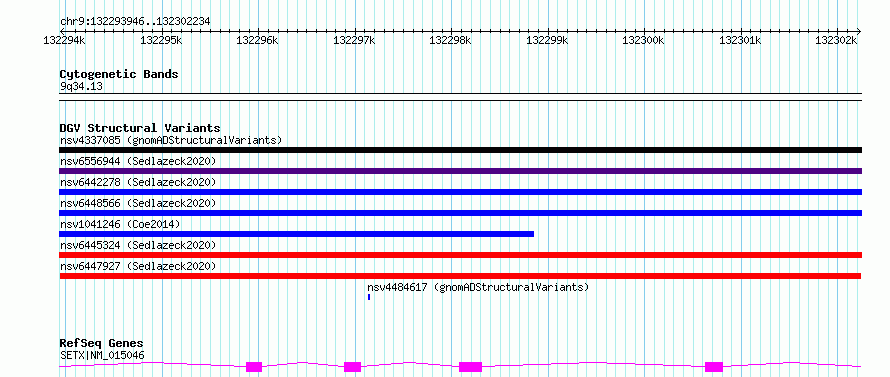The image size is (890, 377).
Task: Click the SETX exon near 132301k
Action: tap(714, 367)
